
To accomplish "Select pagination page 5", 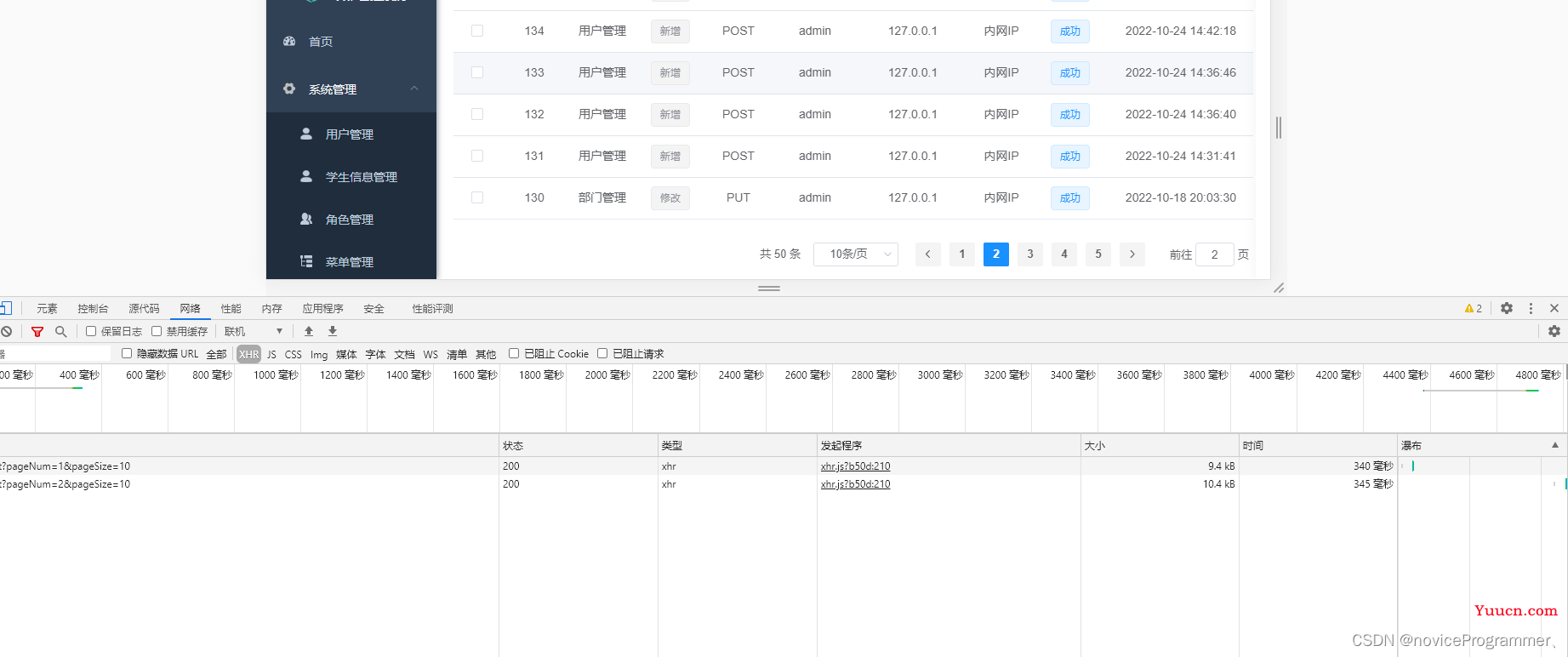I will click(1098, 254).
